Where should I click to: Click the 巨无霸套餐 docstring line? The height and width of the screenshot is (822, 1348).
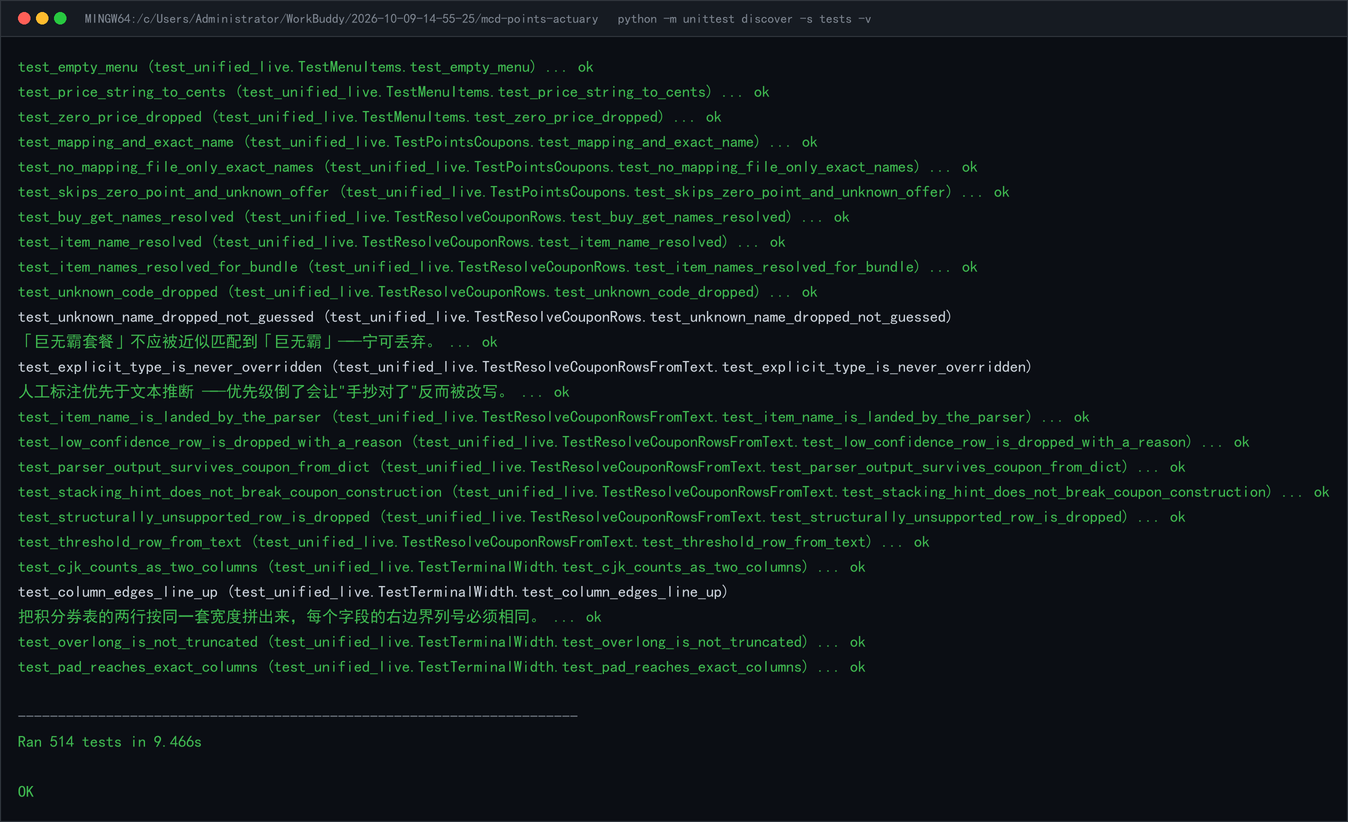(x=257, y=342)
